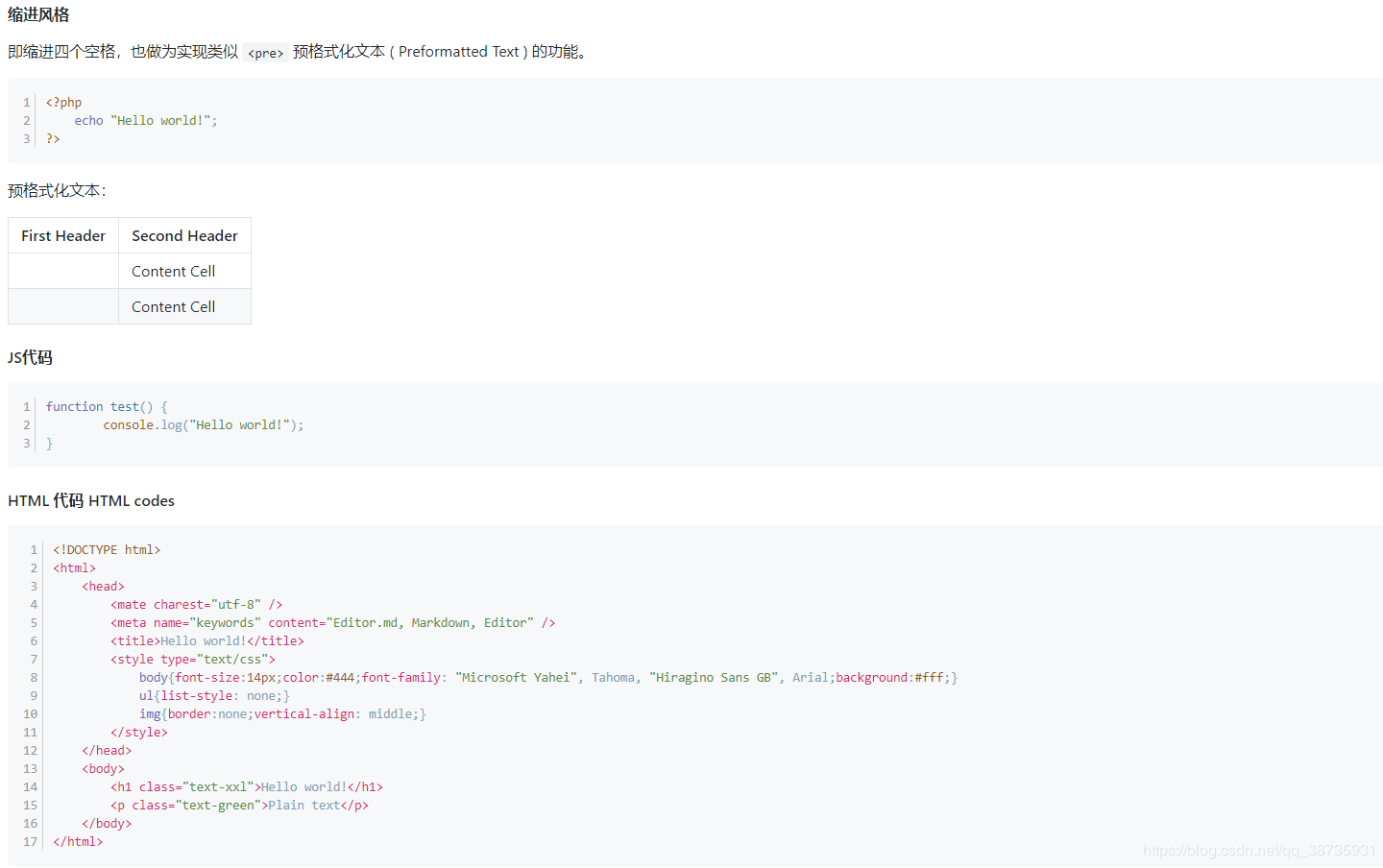Click the '<!DOCTYPE html>' code line

107,550
